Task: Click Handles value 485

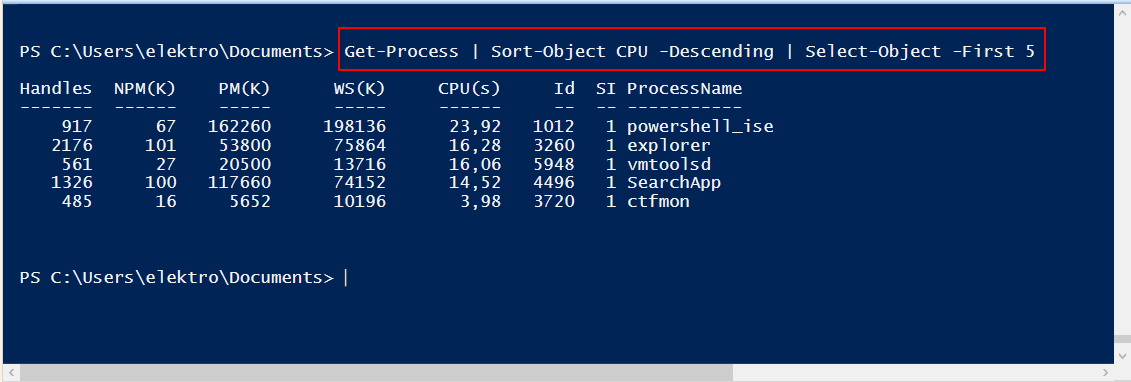Action: click(x=76, y=202)
